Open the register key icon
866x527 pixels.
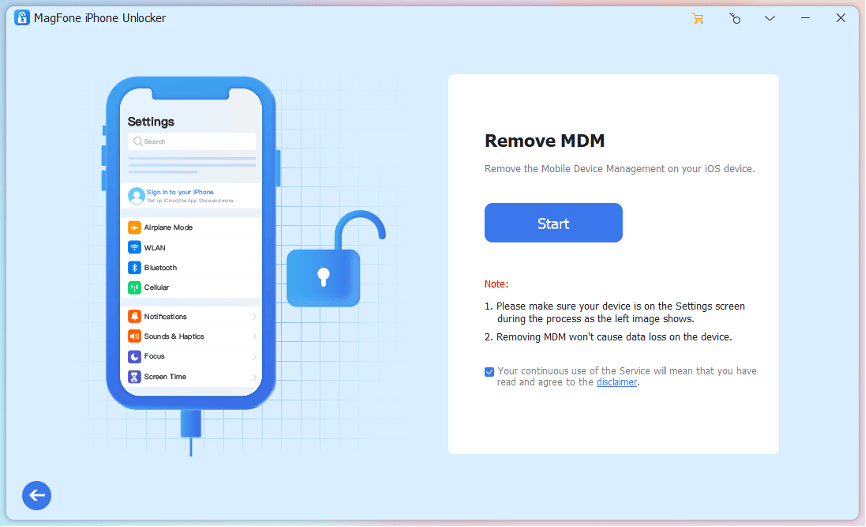(734, 18)
